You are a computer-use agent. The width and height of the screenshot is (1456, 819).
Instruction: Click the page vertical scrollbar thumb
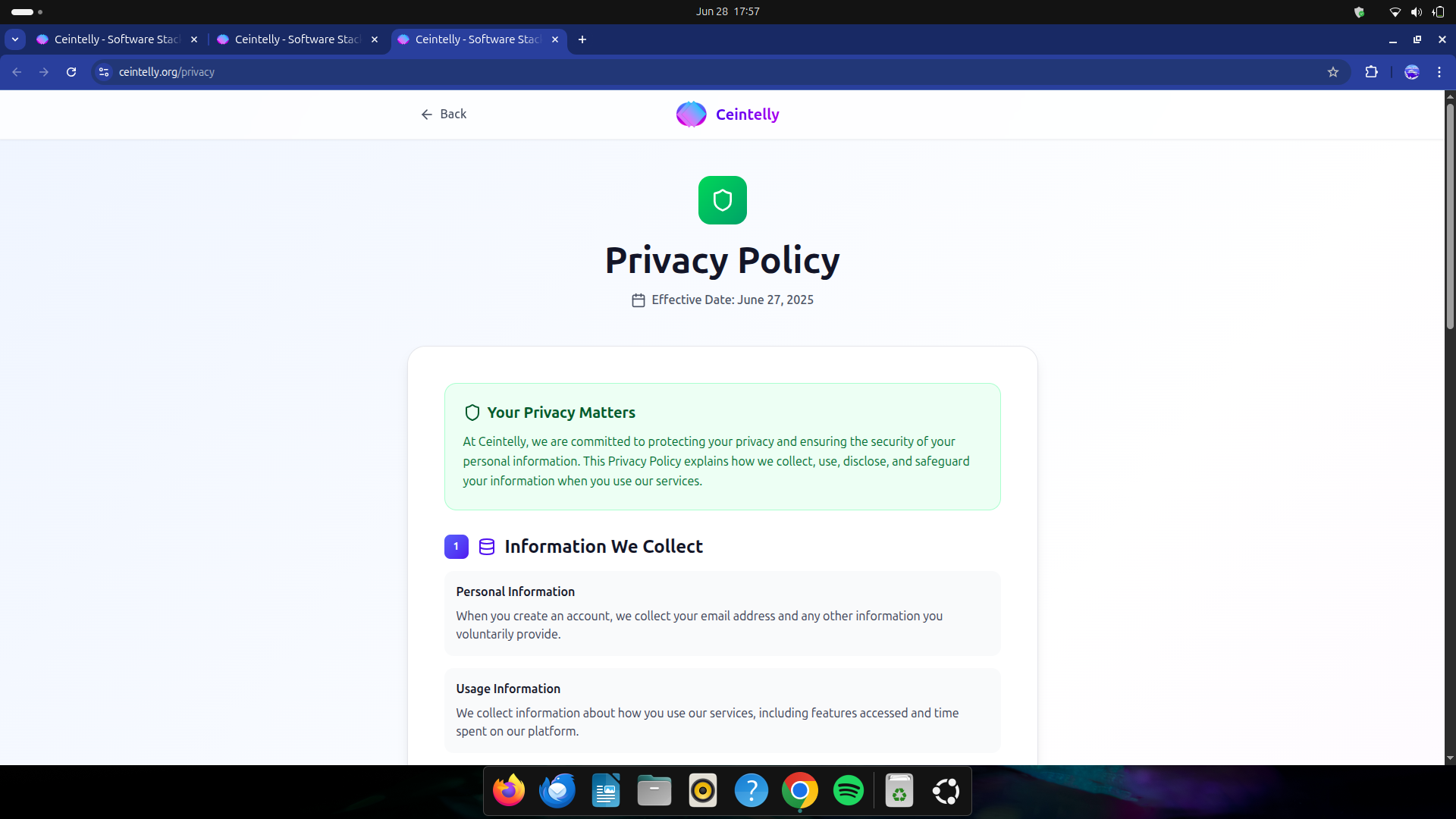pyautogui.click(x=1450, y=216)
